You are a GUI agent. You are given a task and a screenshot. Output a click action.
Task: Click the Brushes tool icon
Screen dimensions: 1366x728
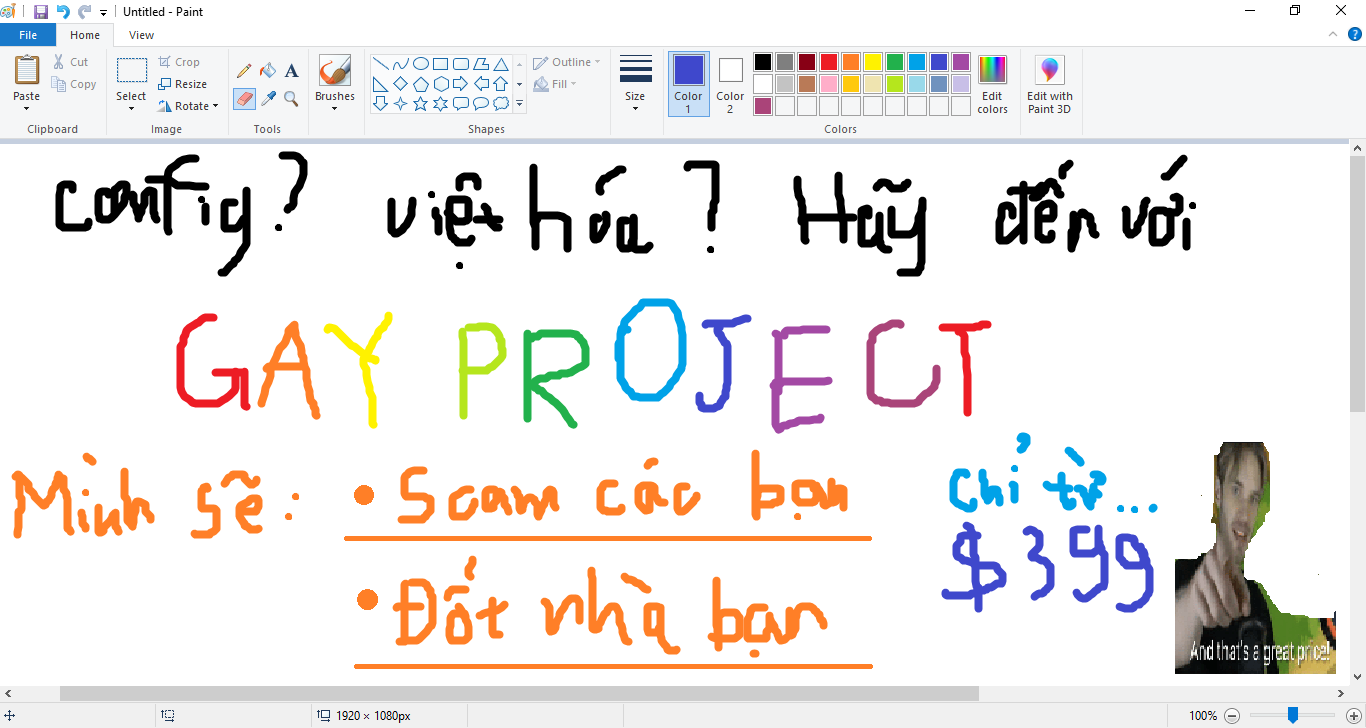pos(334,71)
